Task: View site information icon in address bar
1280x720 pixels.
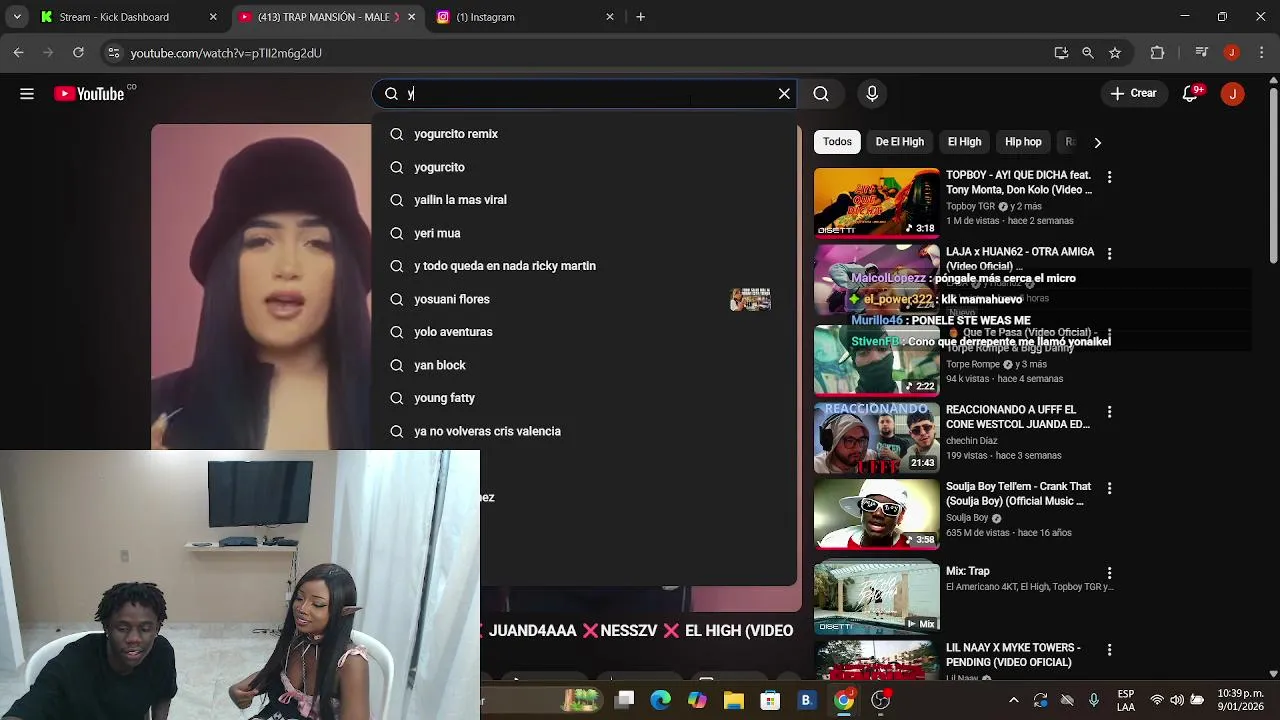Action: coord(114,53)
